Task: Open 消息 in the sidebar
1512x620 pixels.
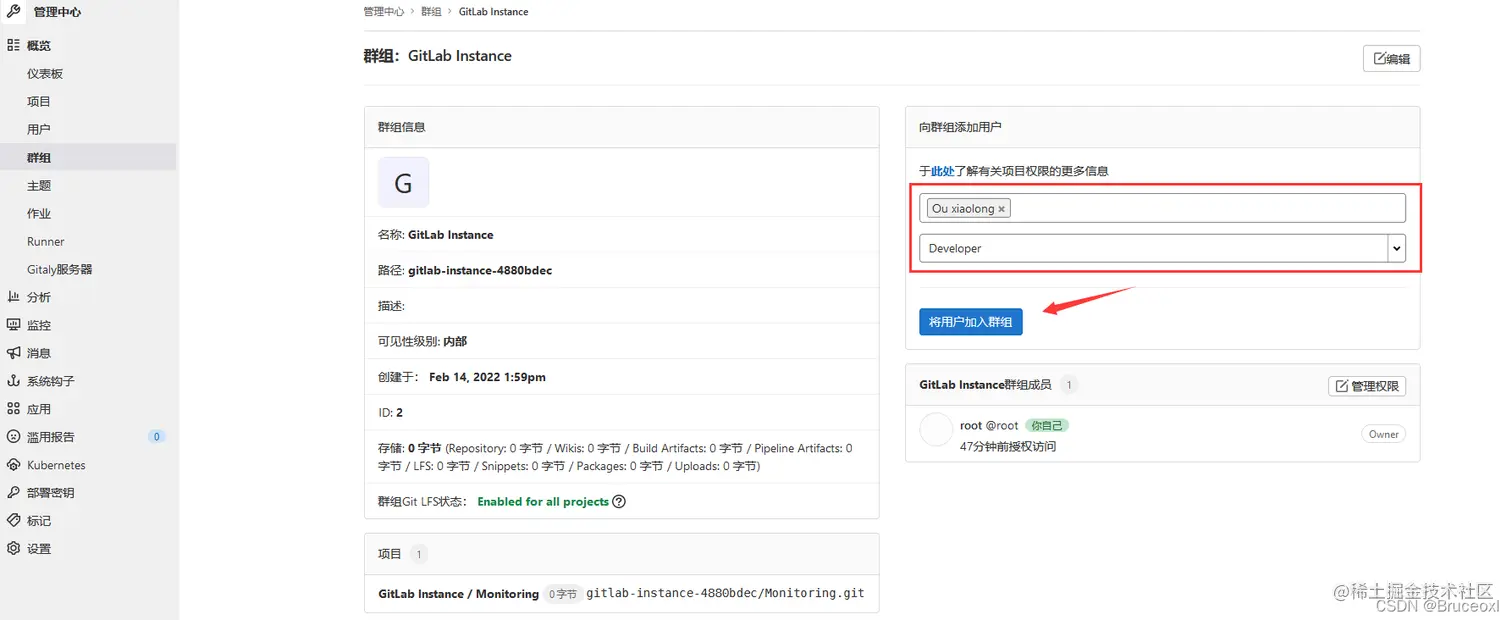Action: click(x=39, y=353)
